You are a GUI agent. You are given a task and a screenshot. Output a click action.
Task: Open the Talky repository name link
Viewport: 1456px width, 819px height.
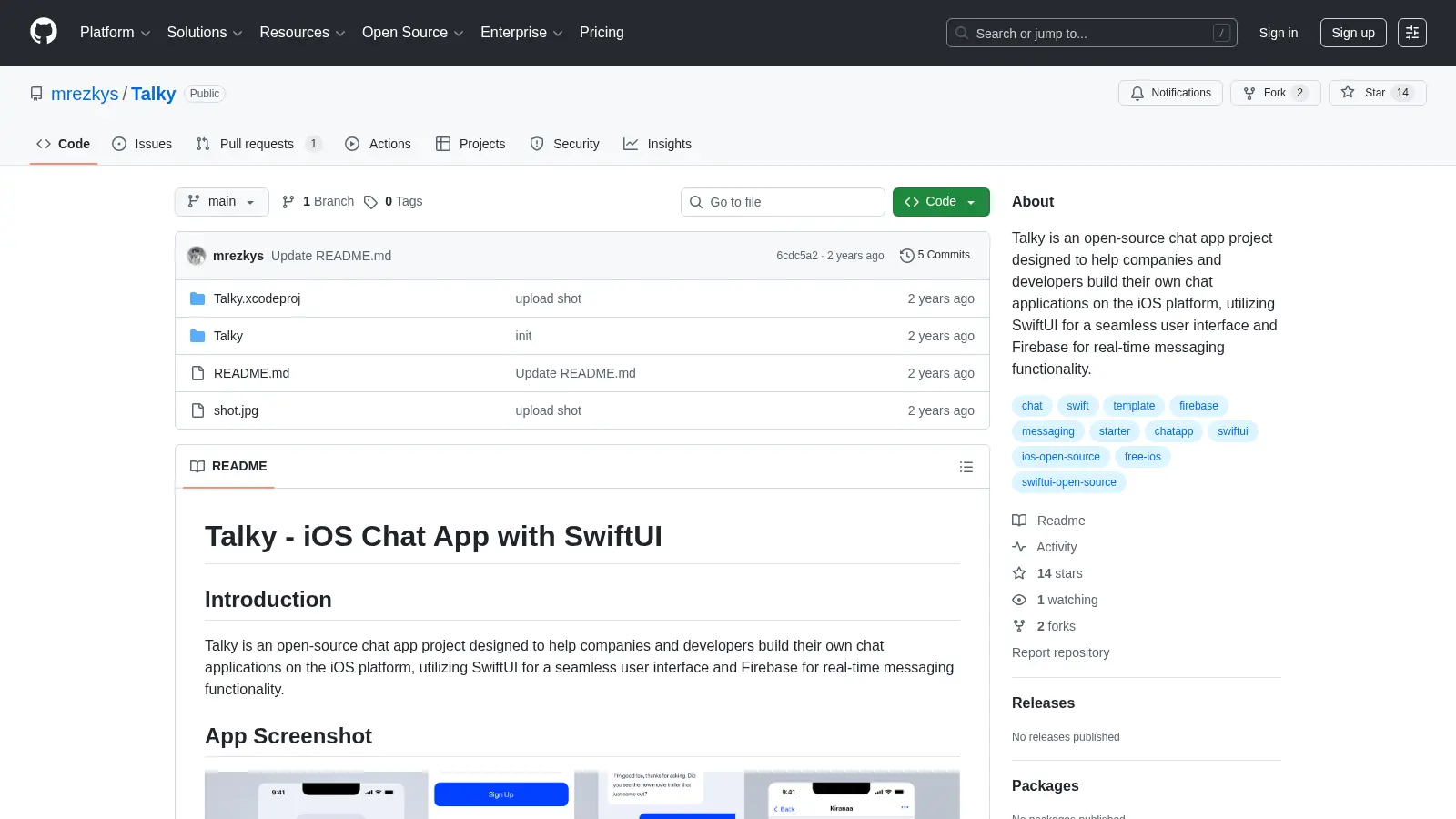point(153,94)
